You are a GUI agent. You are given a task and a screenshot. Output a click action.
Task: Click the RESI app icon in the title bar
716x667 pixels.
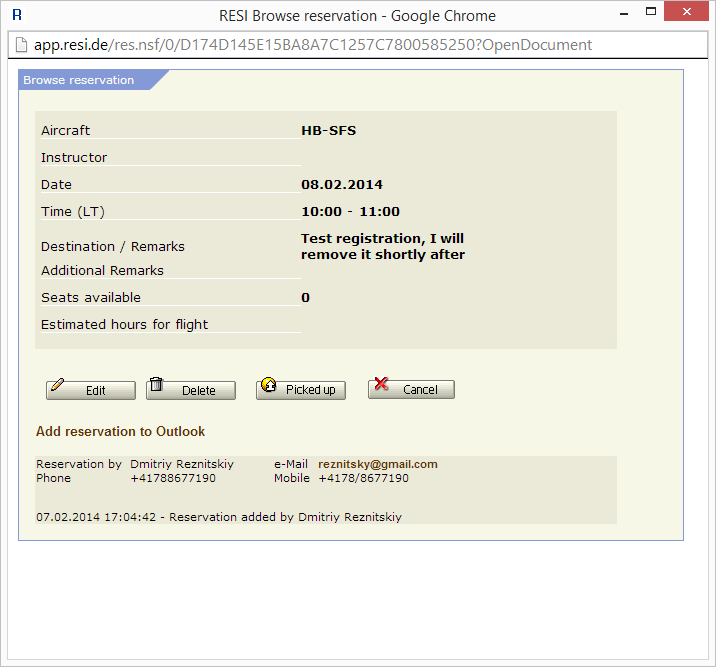click(17, 15)
